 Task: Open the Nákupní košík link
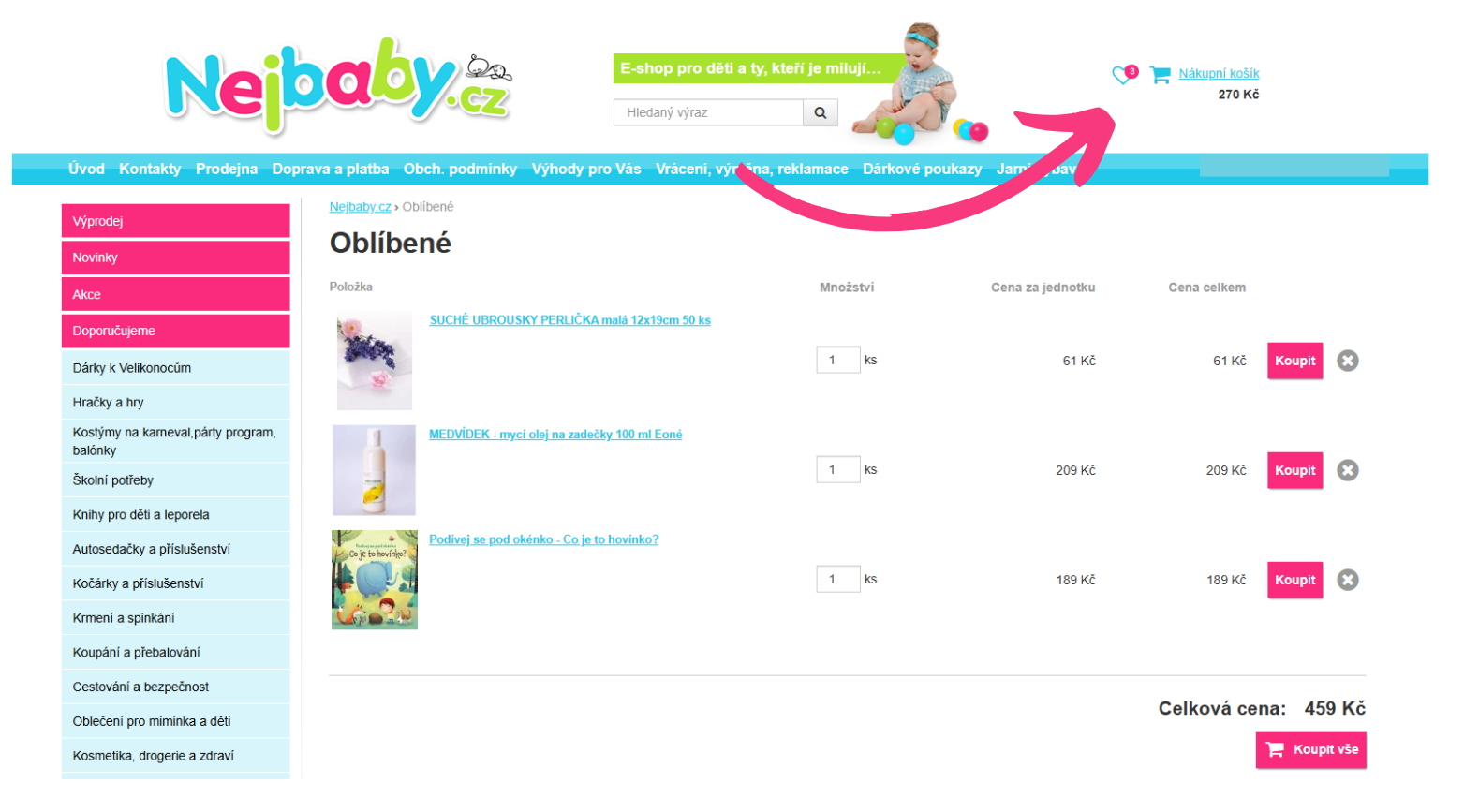pyautogui.click(x=1219, y=73)
